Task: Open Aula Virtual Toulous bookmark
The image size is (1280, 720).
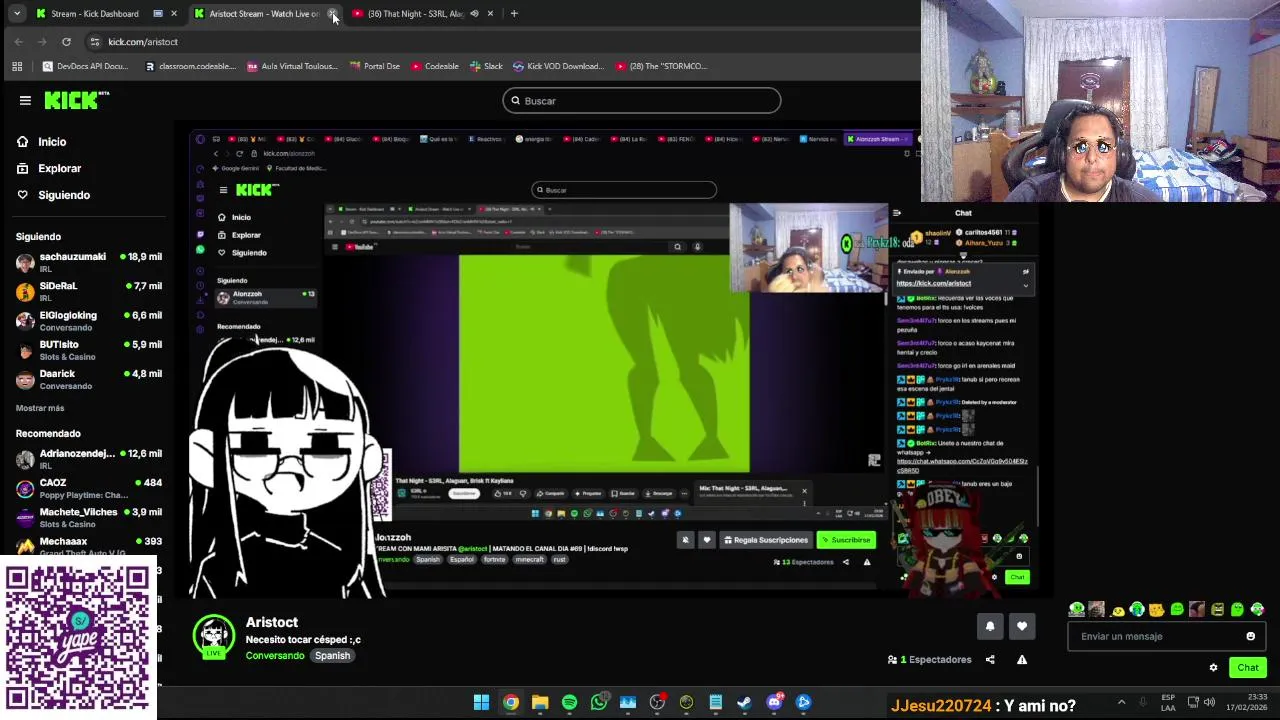Action: pos(292,66)
